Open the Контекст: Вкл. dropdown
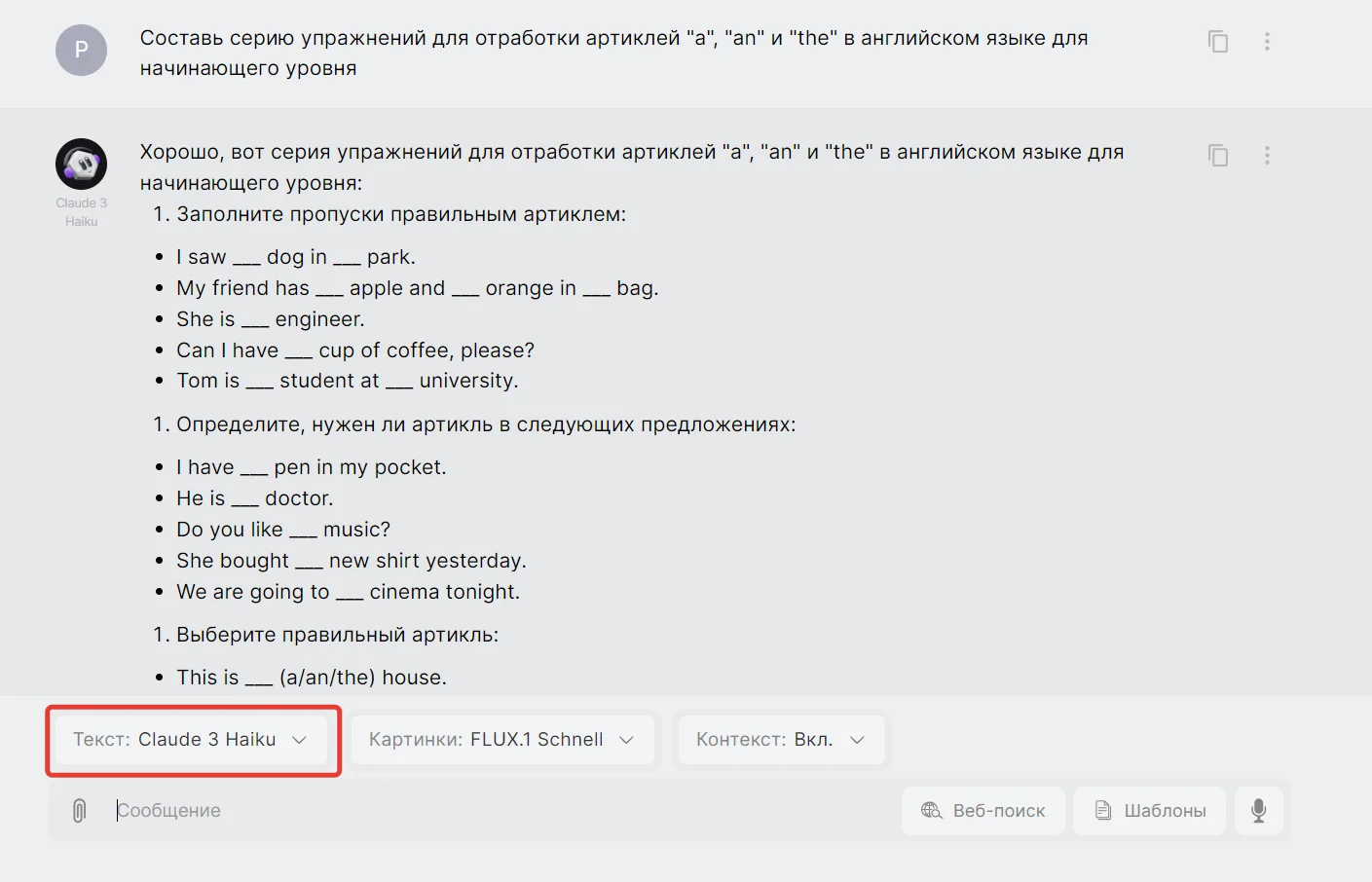The height and width of the screenshot is (882, 1372). point(780,740)
